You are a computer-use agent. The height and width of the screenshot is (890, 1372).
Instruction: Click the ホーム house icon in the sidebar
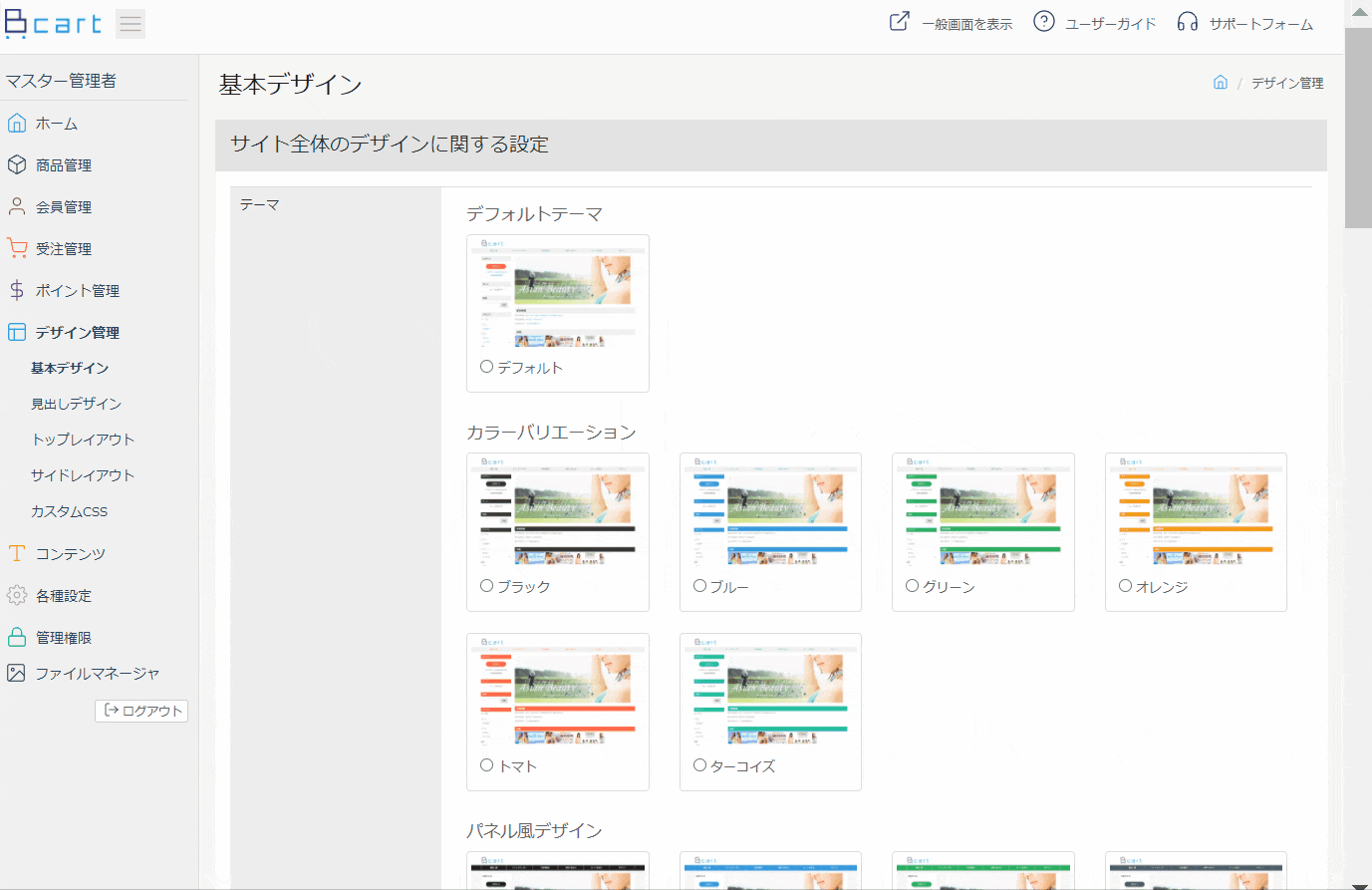pyautogui.click(x=17, y=123)
